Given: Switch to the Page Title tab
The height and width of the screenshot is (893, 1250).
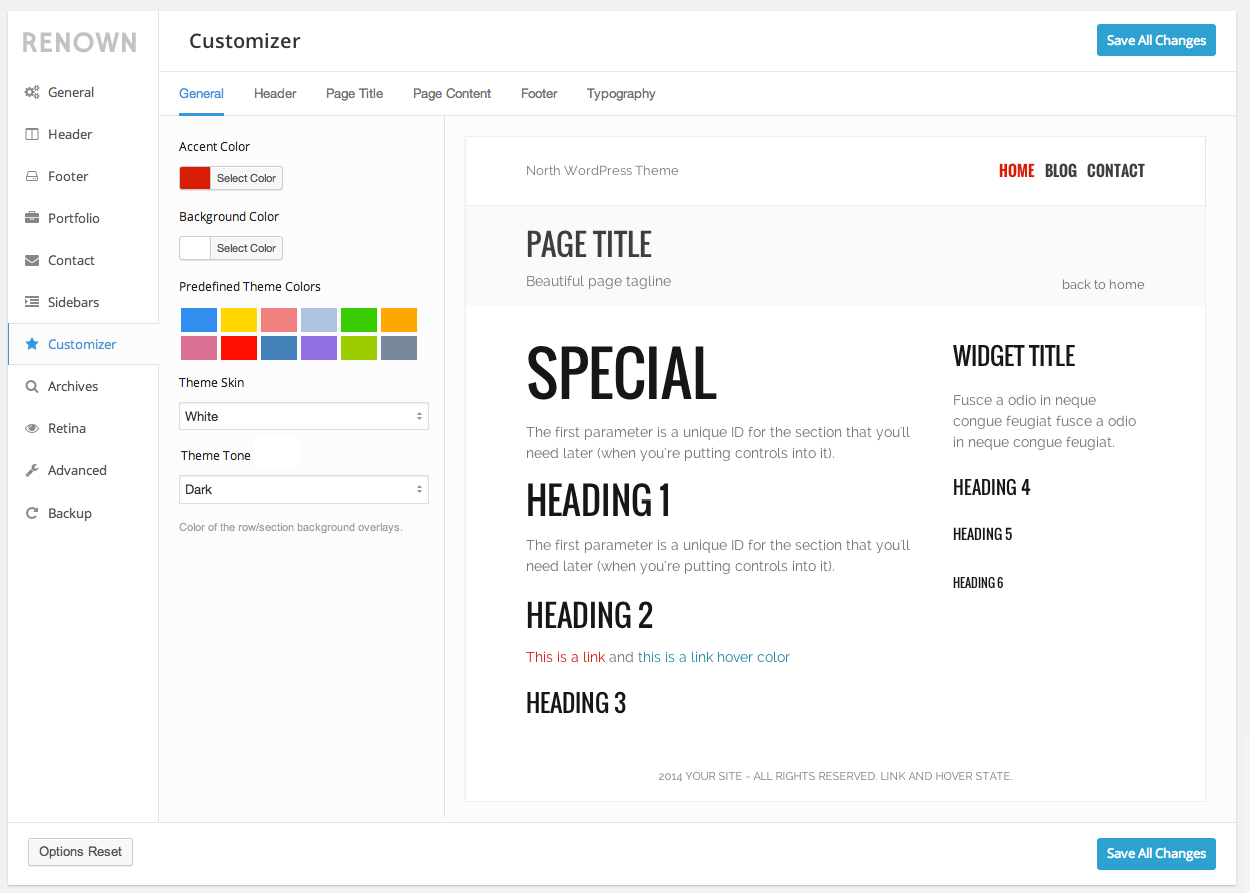Looking at the screenshot, I should 354,93.
